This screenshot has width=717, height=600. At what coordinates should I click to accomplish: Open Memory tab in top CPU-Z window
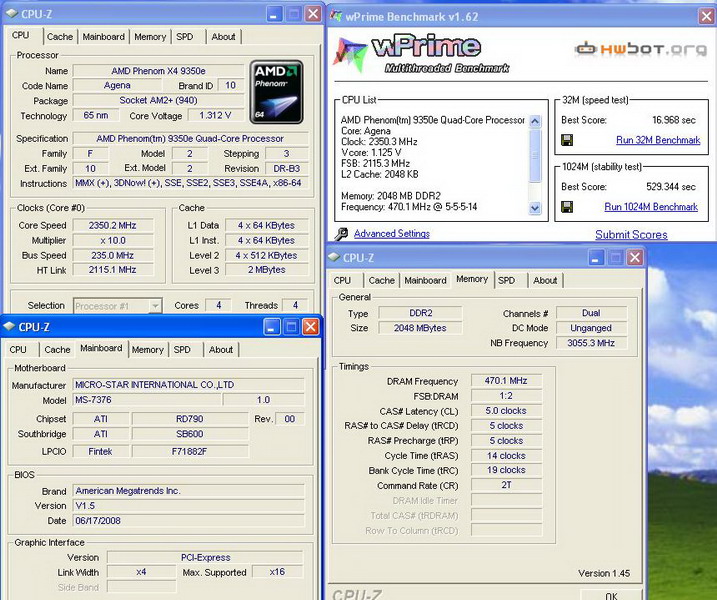tap(150, 37)
